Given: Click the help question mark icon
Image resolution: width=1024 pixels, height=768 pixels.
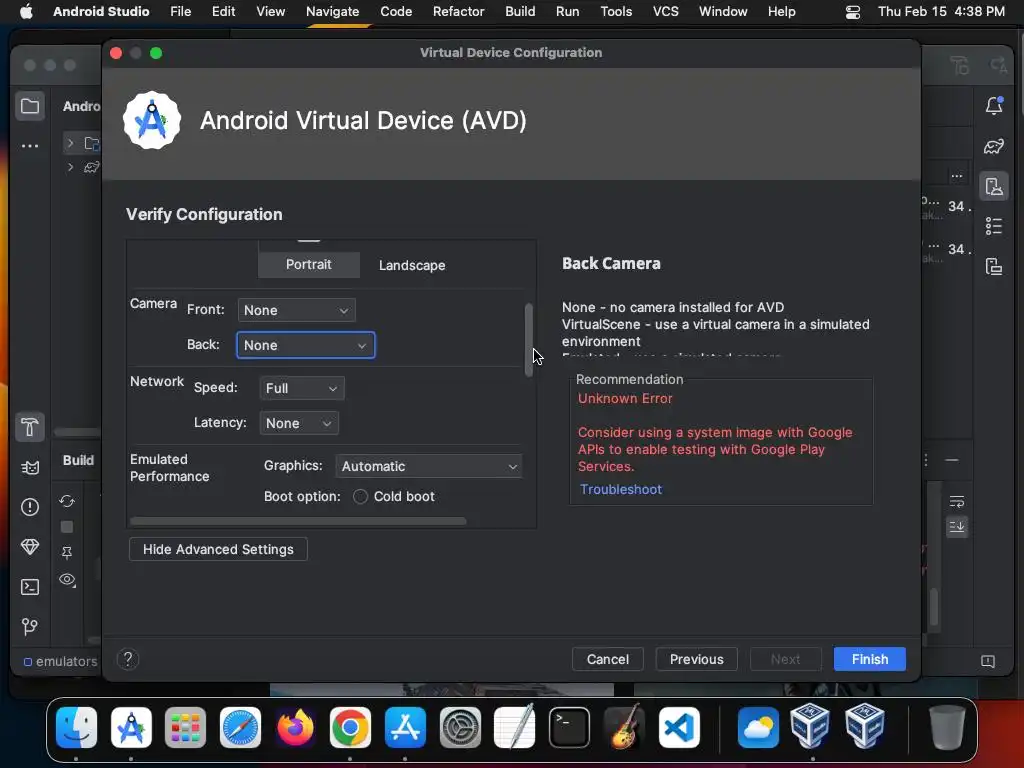Looking at the screenshot, I should click(x=128, y=659).
